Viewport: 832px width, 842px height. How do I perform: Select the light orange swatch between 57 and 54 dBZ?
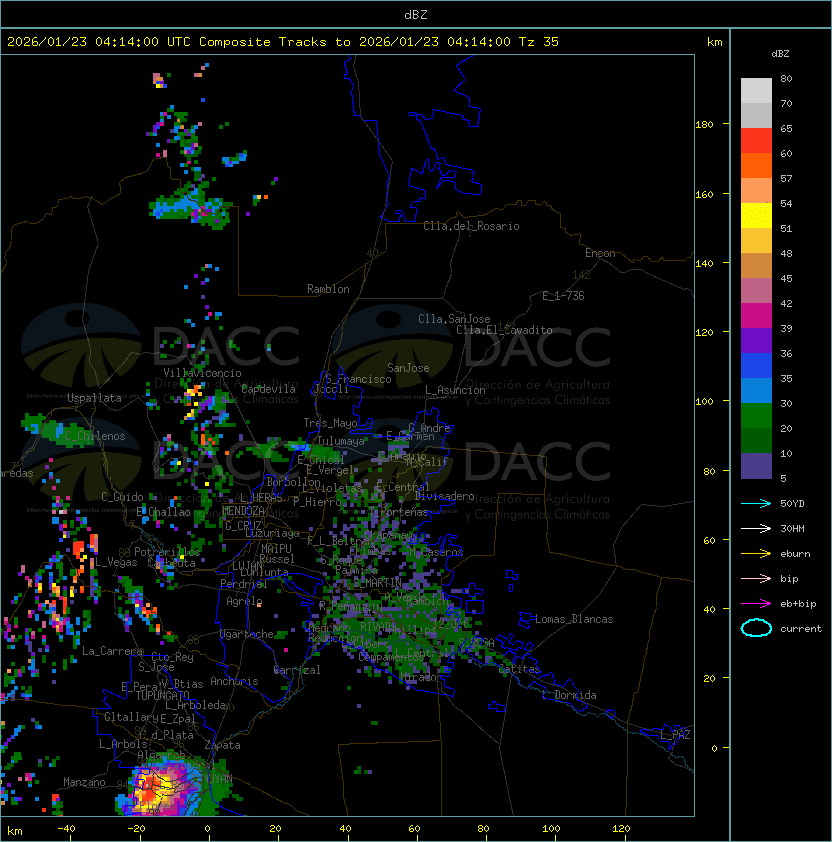756,191
